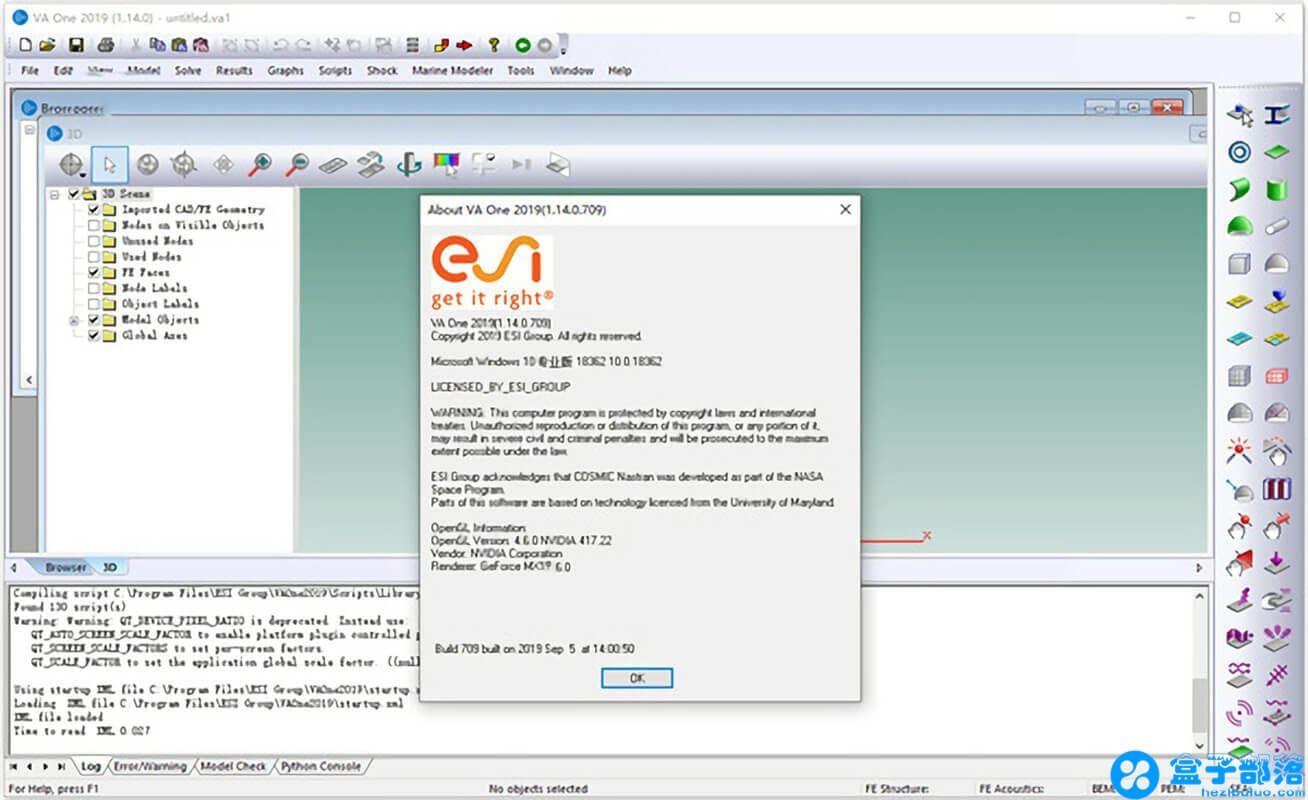Click the left scroll arrow of browser tree
1308x800 pixels.
coord(29,380)
